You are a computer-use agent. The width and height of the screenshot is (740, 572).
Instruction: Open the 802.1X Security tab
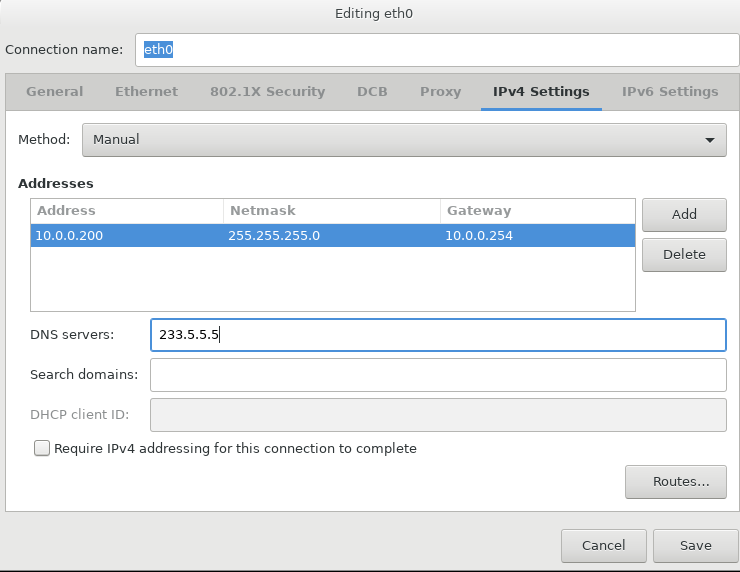click(x=268, y=92)
